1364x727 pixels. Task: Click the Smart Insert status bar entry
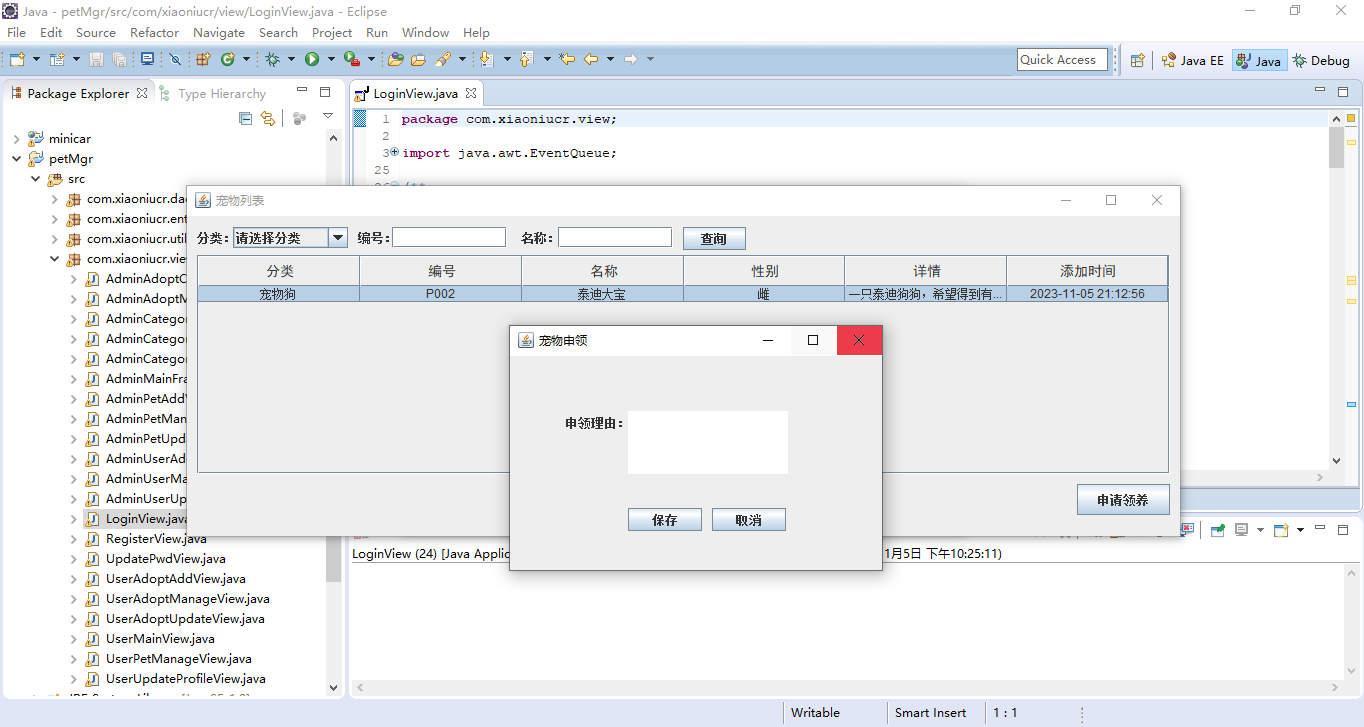coord(931,713)
